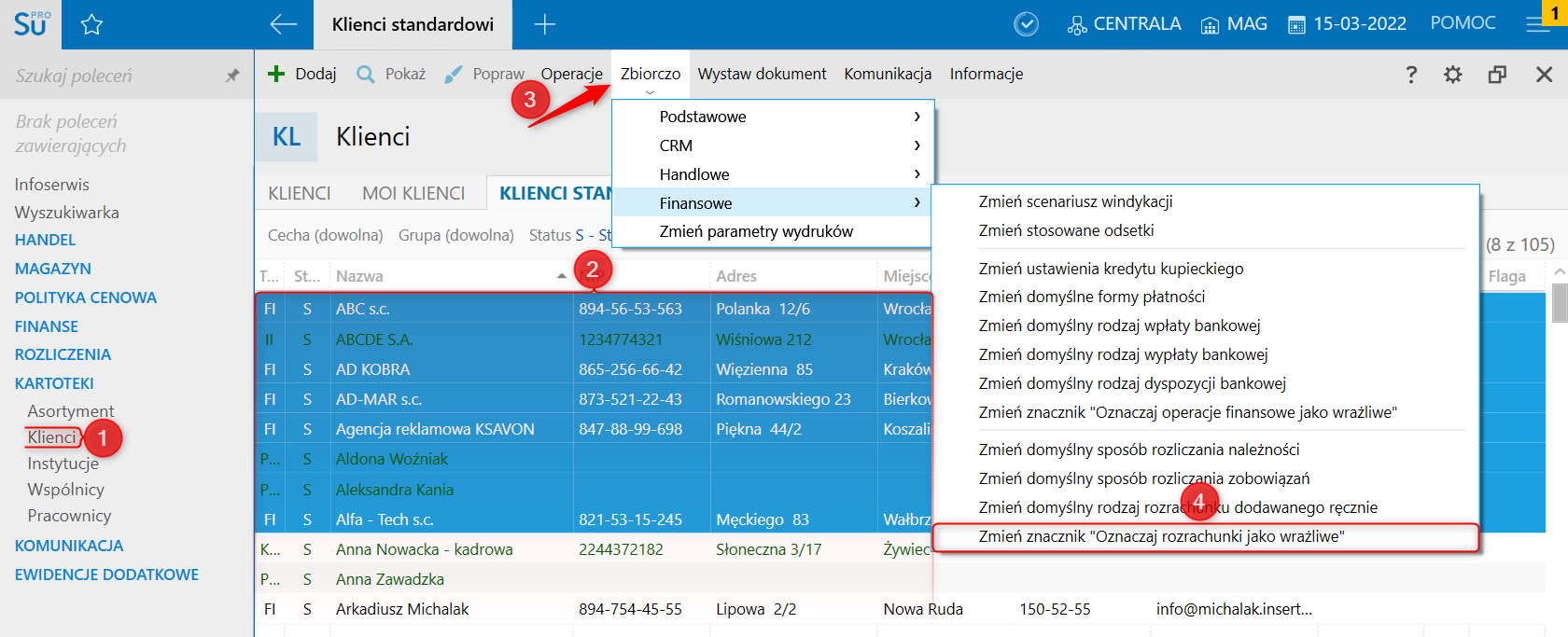Viewport: 1568px width, 637px height.
Task: Expand the FINANSE section
Action: coord(46,326)
